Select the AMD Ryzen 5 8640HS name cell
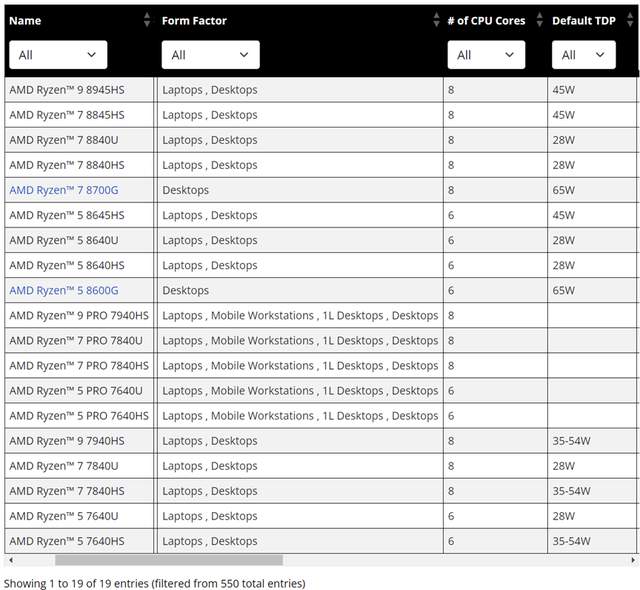Image resolution: width=640 pixels, height=590 pixels. pyautogui.click(x=79, y=266)
